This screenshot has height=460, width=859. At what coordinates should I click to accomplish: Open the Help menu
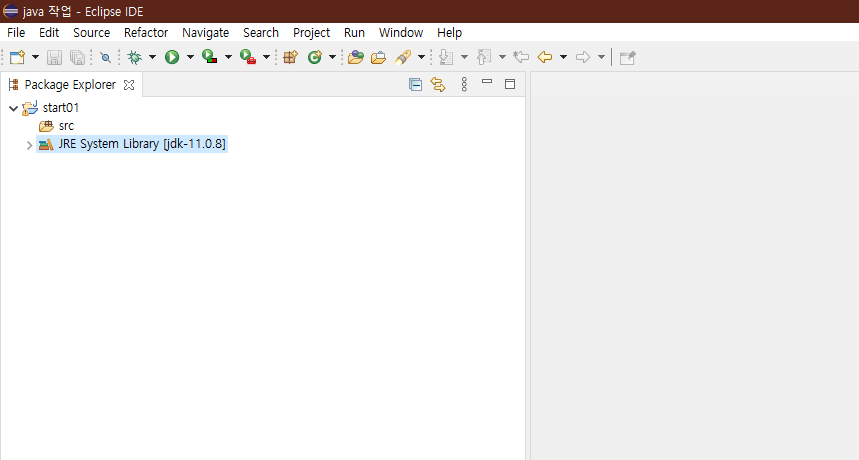click(449, 32)
